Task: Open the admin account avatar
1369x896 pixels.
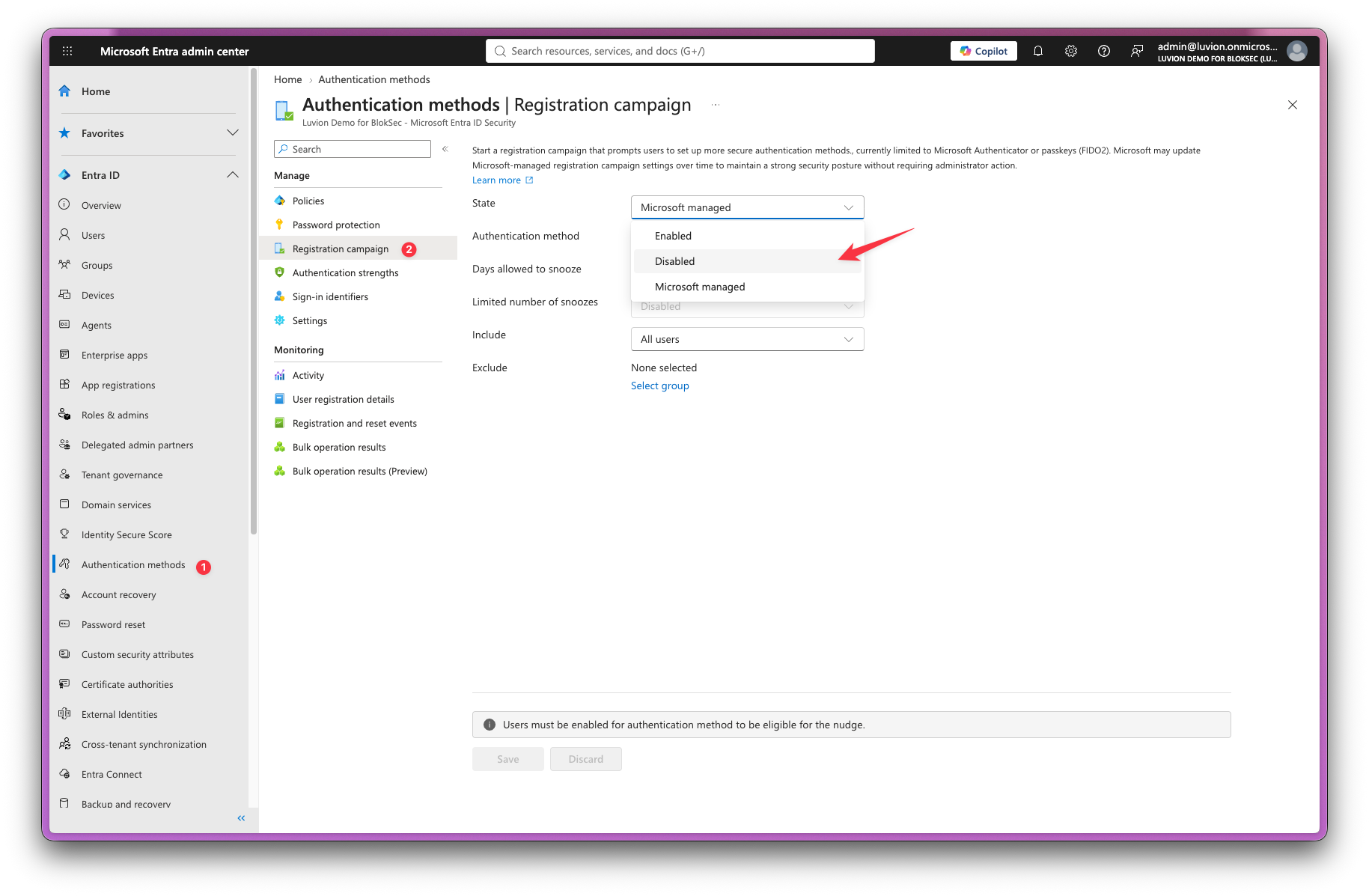Action: click(x=1297, y=51)
